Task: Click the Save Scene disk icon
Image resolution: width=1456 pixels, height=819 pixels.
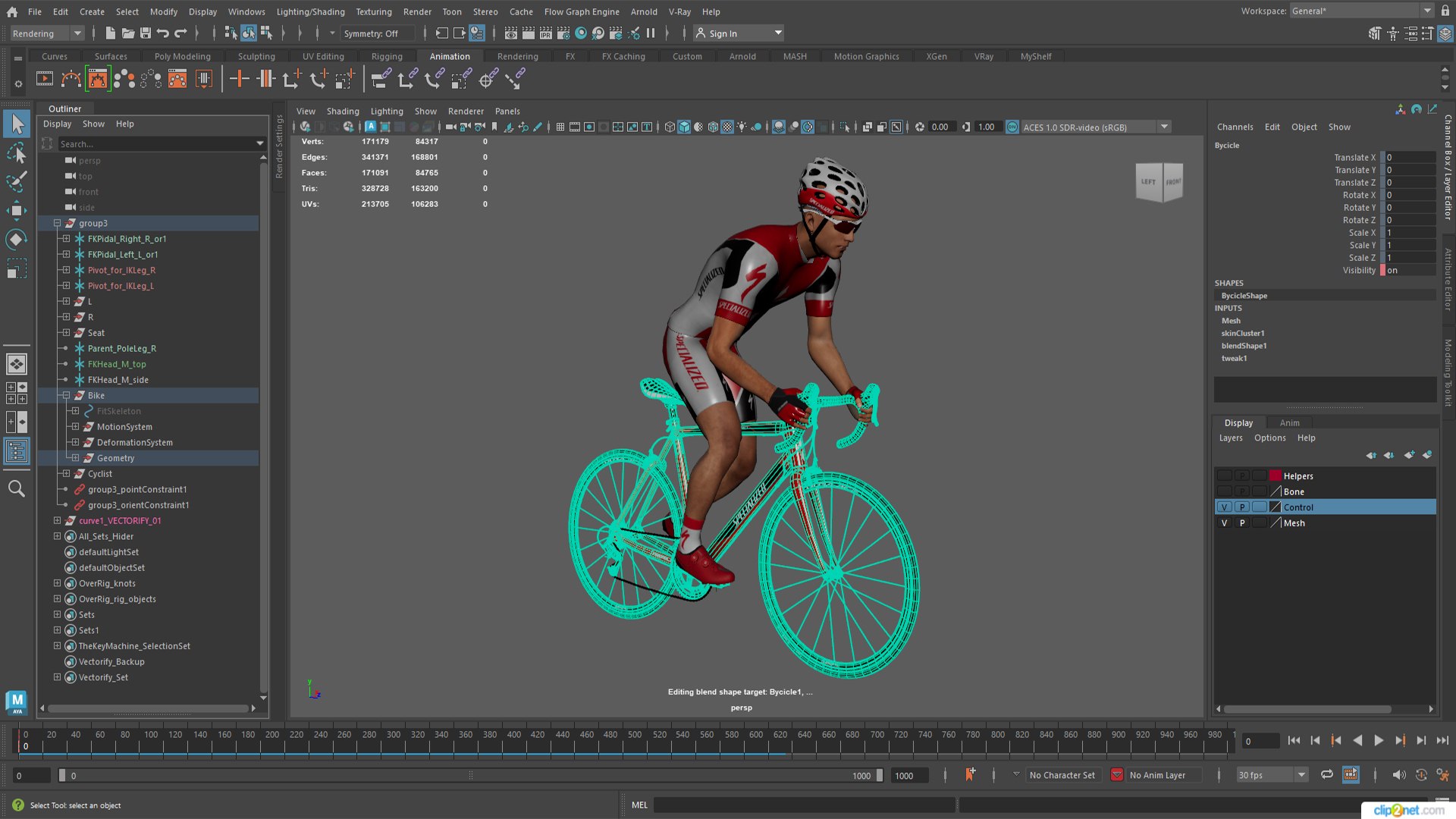Action: [146, 33]
